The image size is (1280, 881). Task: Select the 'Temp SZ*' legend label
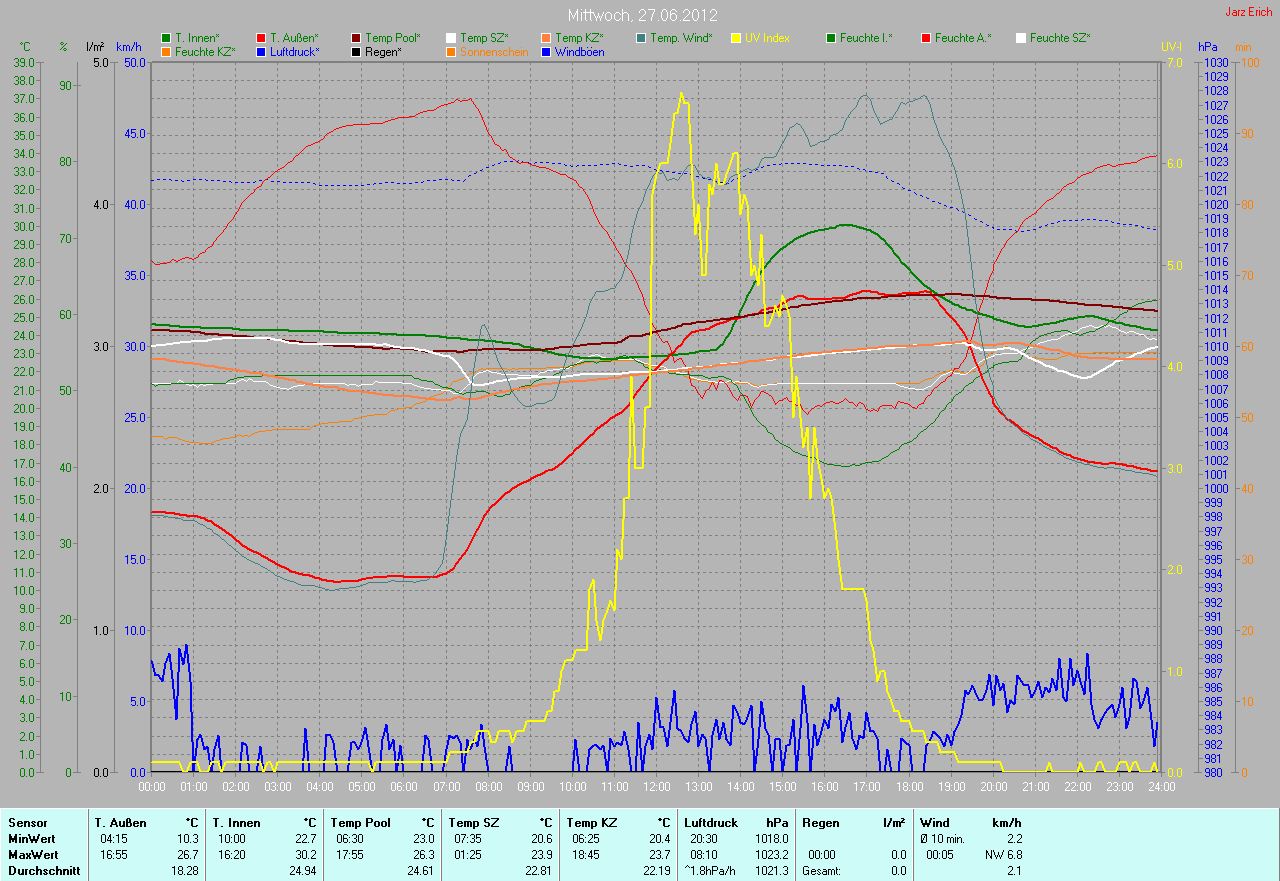click(x=484, y=38)
